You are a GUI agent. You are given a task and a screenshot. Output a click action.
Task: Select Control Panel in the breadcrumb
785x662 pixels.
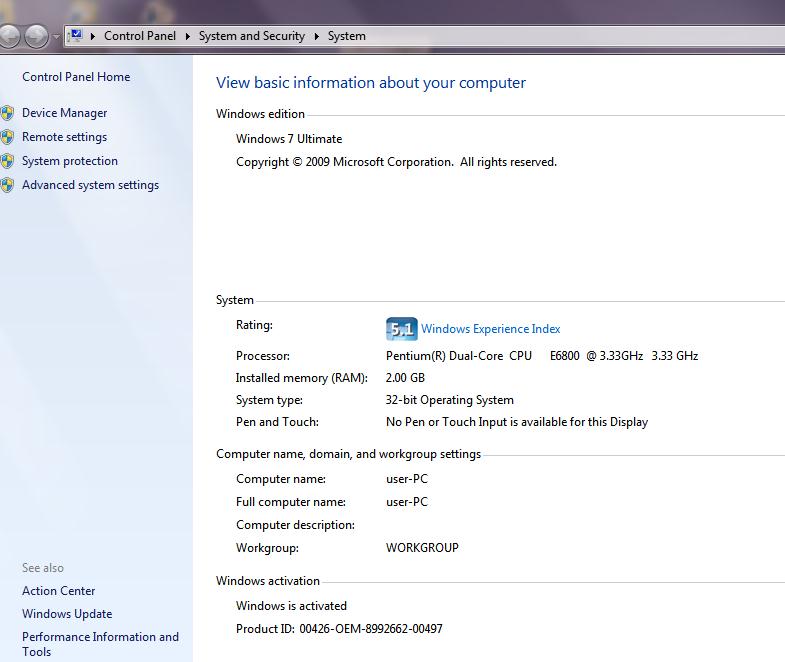pos(140,36)
